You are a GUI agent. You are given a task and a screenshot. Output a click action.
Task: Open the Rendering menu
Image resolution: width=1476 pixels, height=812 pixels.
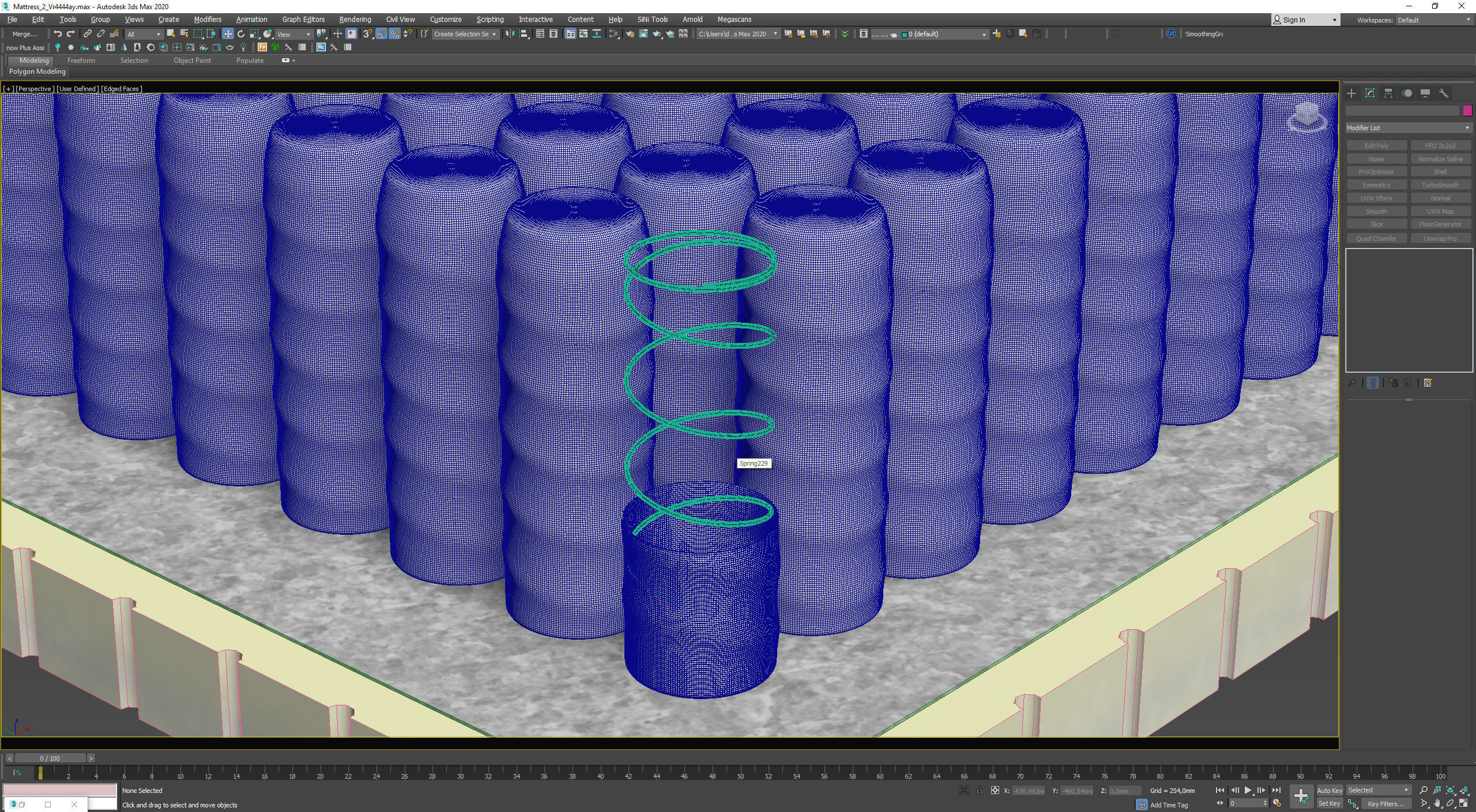(355, 20)
